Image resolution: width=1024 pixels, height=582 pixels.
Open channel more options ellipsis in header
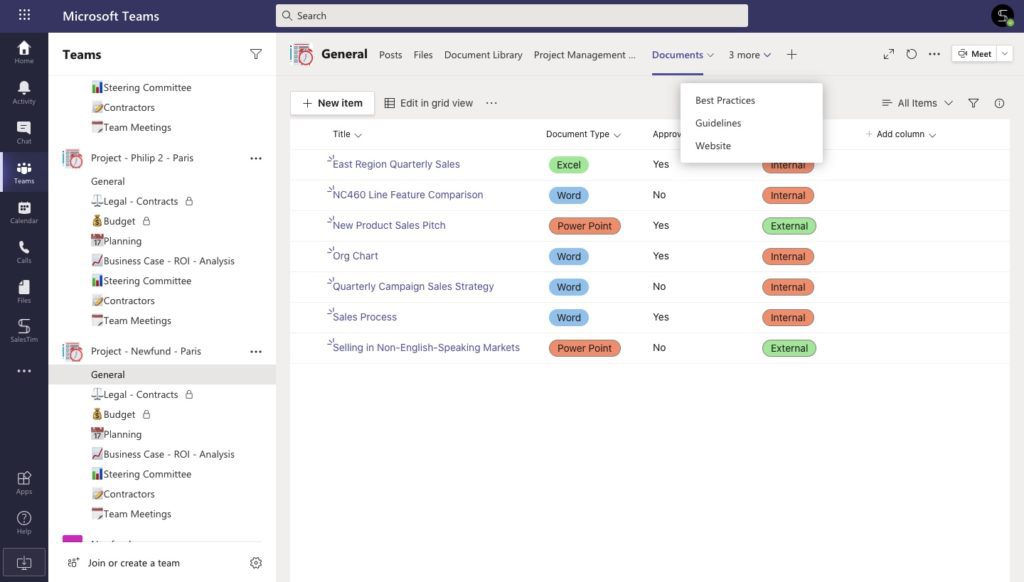935,54
